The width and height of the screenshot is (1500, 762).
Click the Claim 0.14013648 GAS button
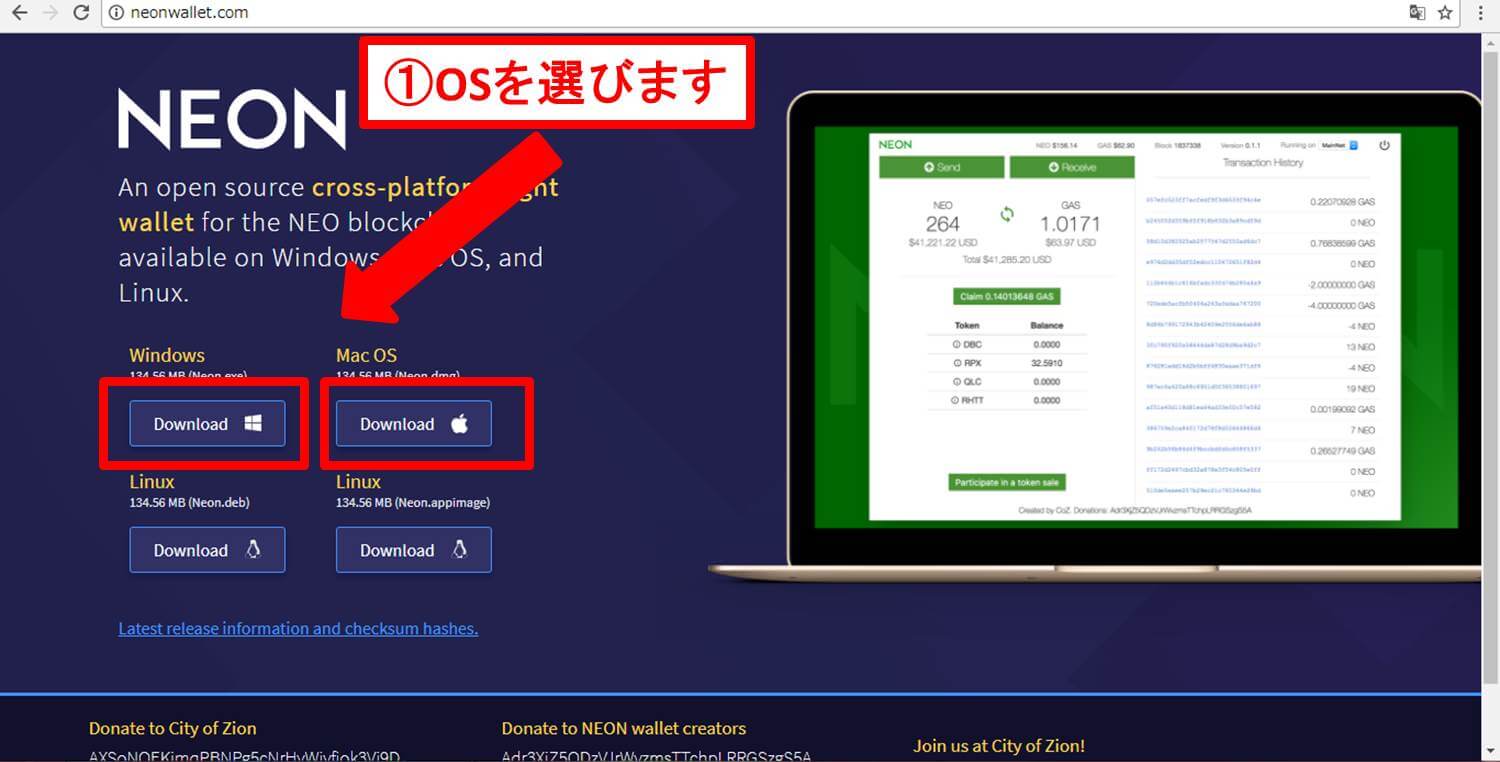pos(1006,296)
